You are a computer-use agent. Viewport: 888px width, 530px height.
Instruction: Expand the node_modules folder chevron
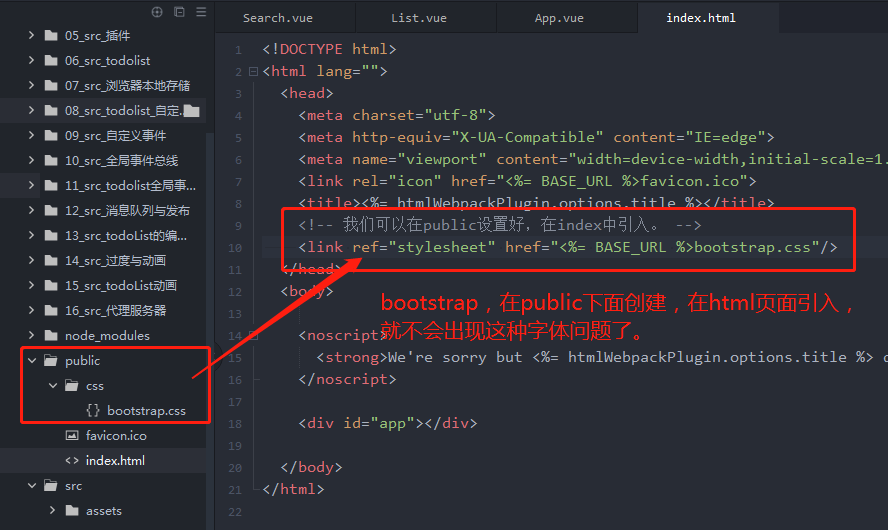(x=31, y=335)
